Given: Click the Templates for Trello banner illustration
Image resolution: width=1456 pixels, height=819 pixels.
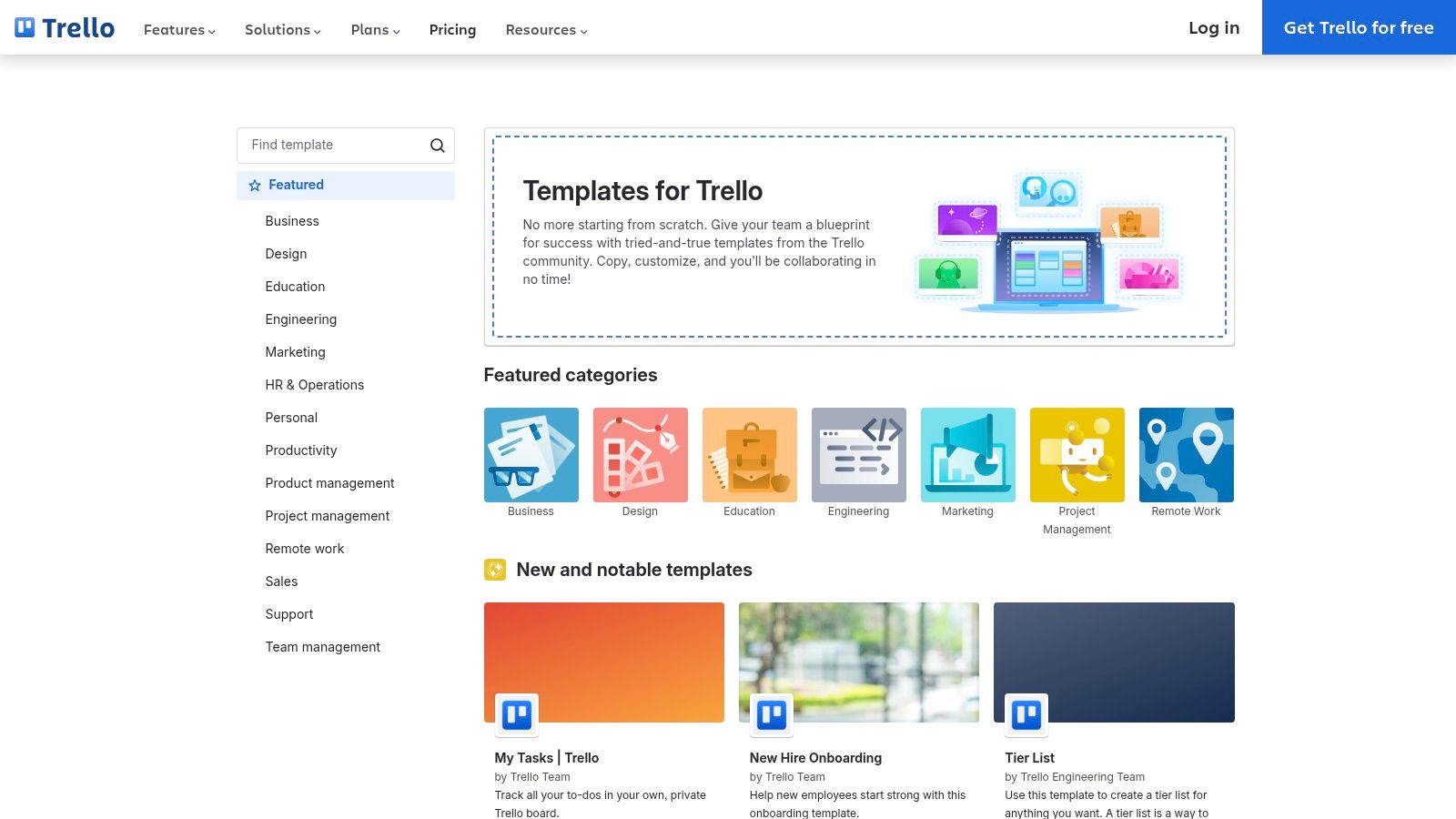Looking at the screenshot, I should pos(1048,242).
